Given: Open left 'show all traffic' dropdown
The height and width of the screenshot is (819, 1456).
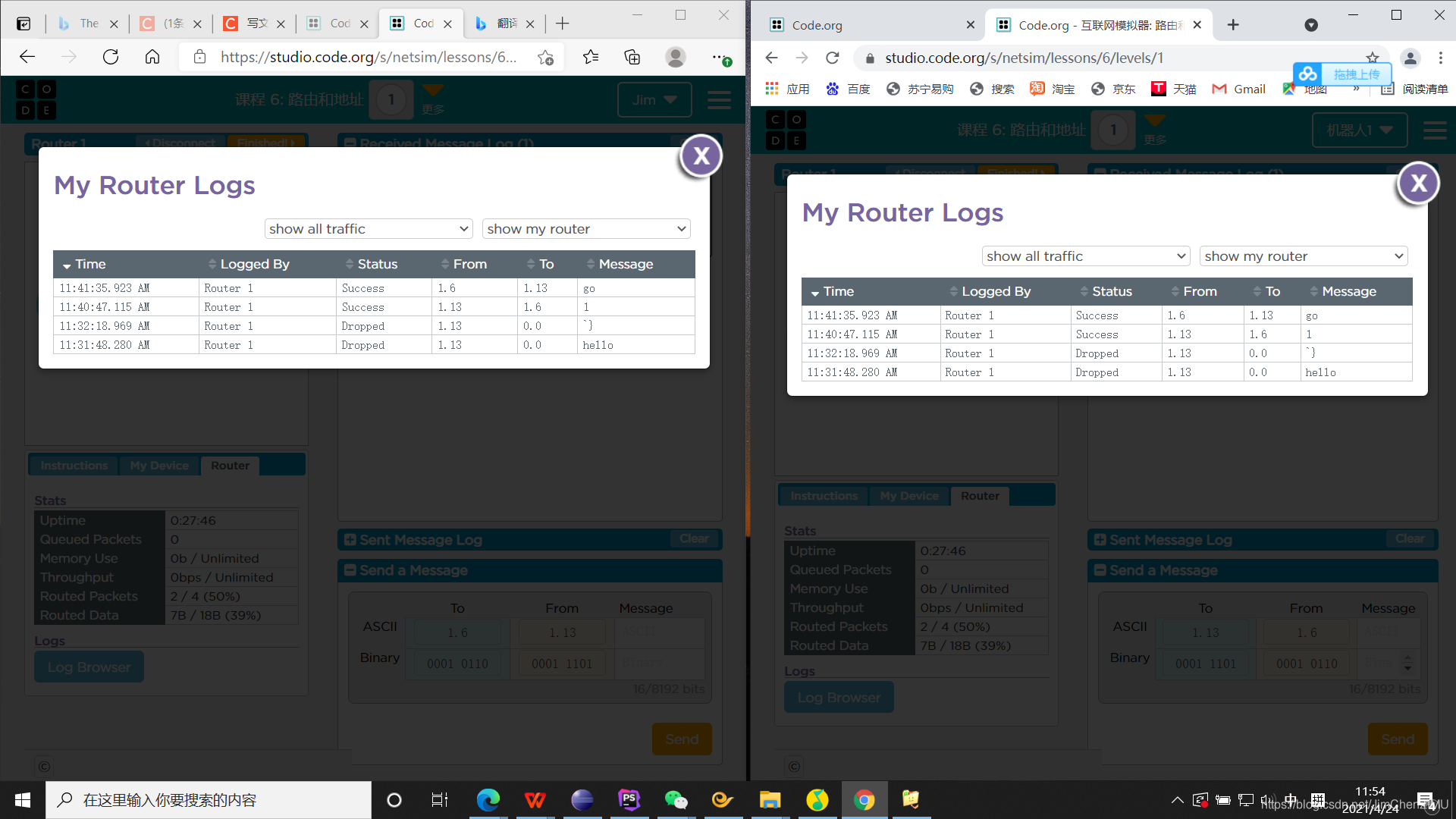Looking at the screenshot, I should coord(369,229).
